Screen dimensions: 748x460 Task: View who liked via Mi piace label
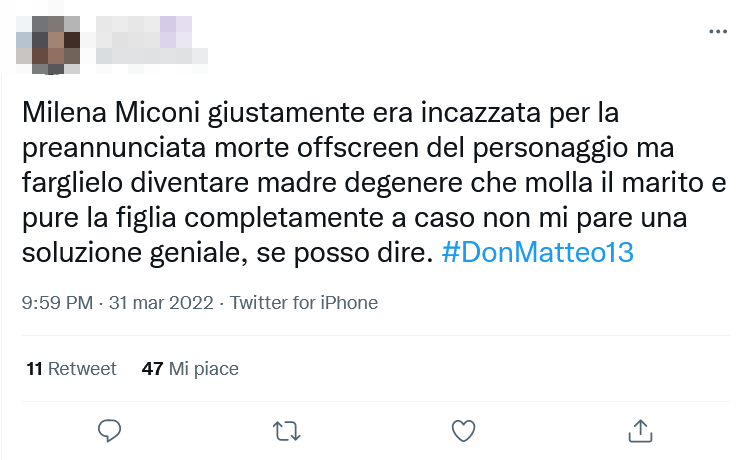[203, 369]
